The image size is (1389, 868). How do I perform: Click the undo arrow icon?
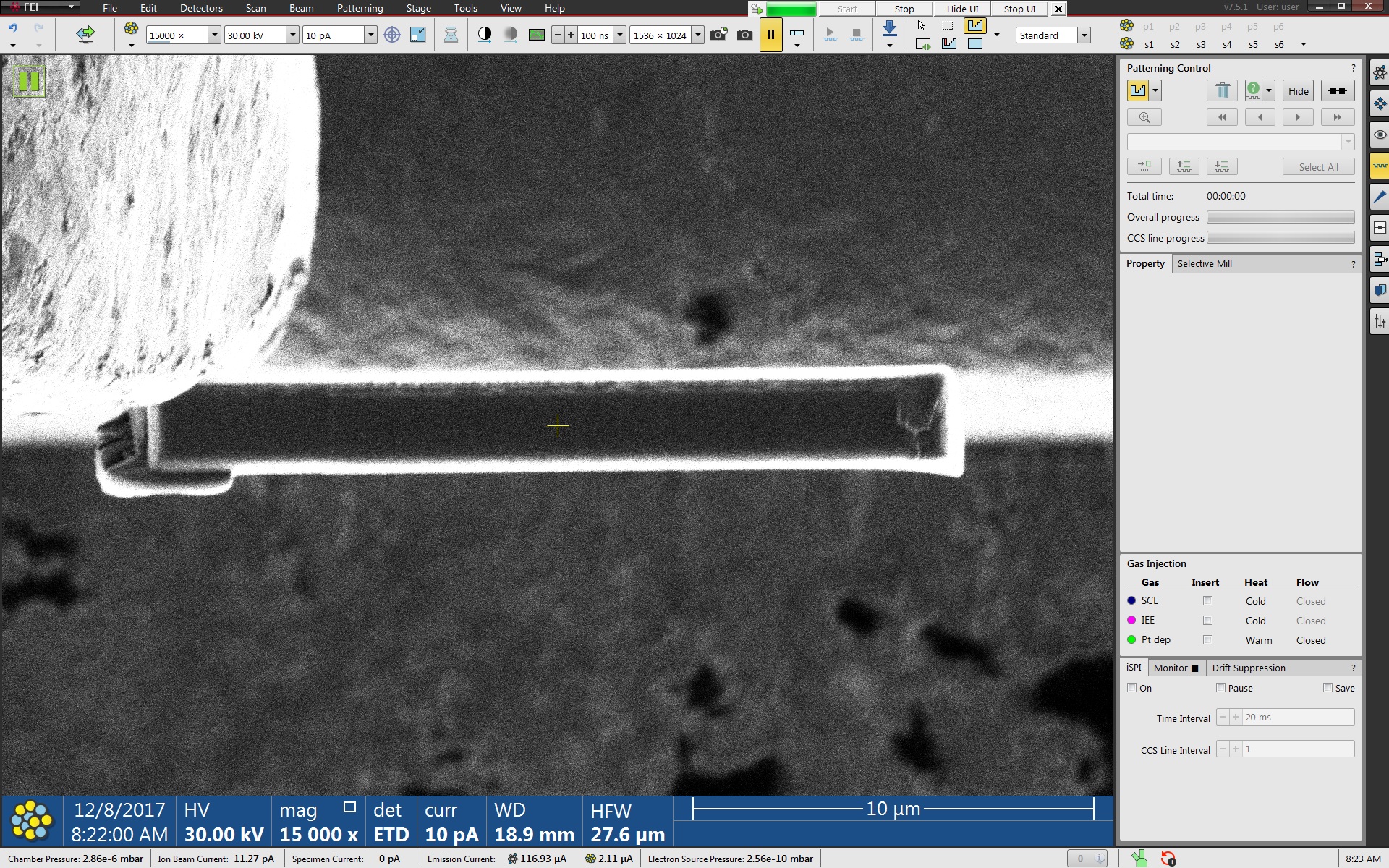click(x=13, y=28)
